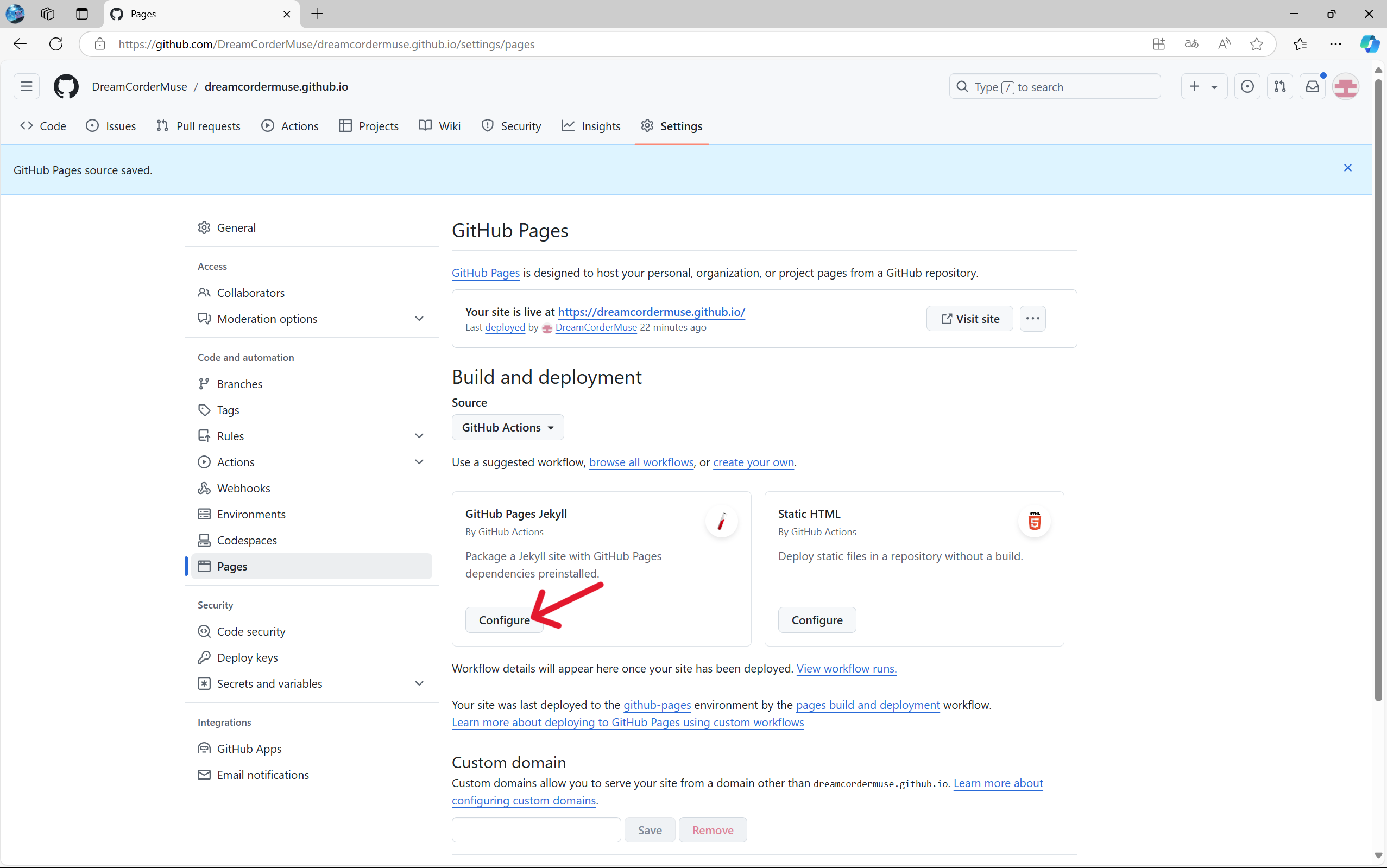The width and height of the screenshot is (1387, 868).
Task: Click the site info lock icon
Action: [99, 44]
